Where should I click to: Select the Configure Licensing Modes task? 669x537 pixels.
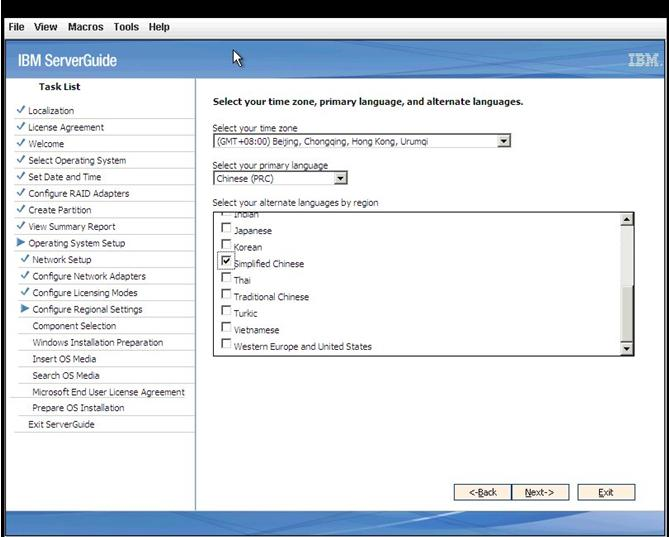pos(85,293)
